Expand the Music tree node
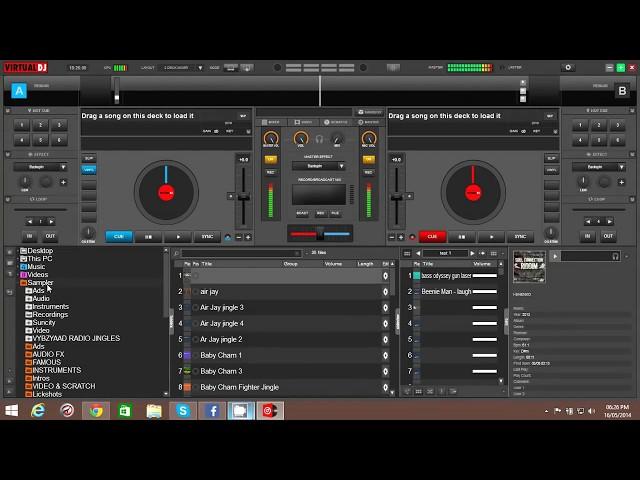Viewport: 640px width, 480px height. click(18, 267)
